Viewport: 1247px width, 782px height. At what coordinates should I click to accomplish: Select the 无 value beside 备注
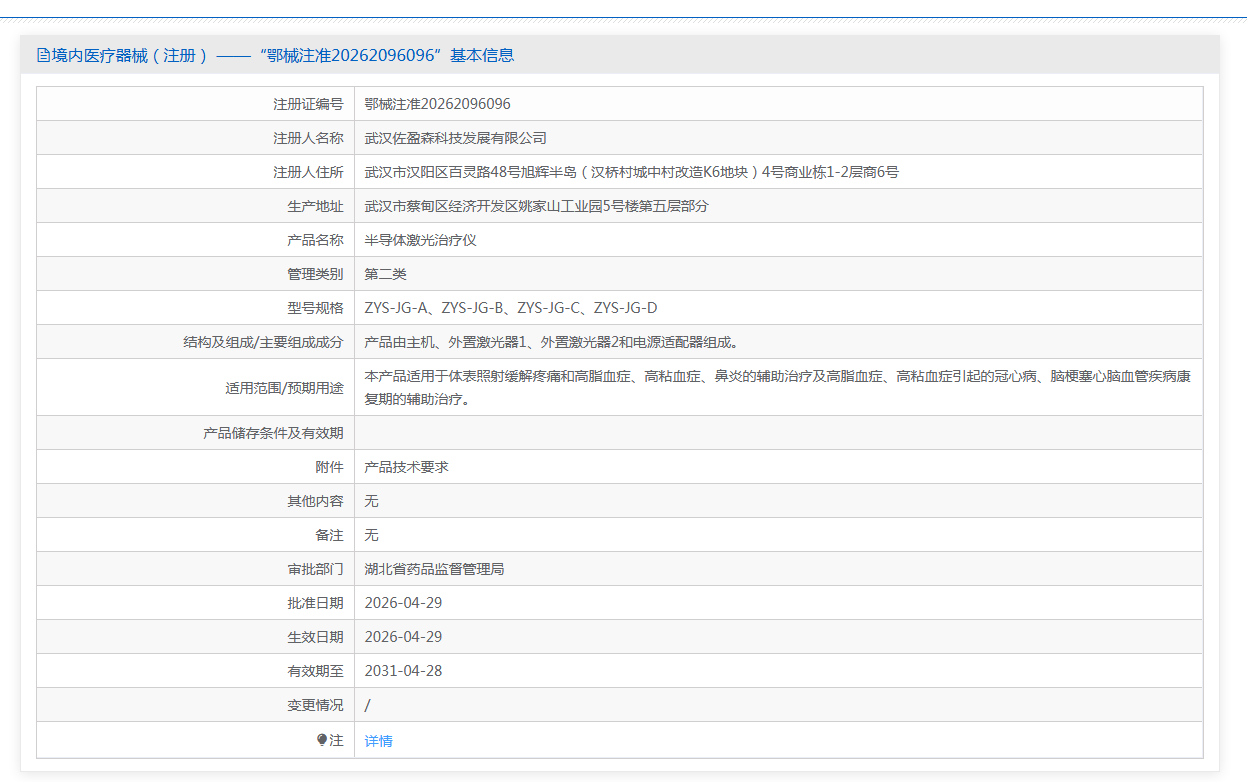click(372, 535)
